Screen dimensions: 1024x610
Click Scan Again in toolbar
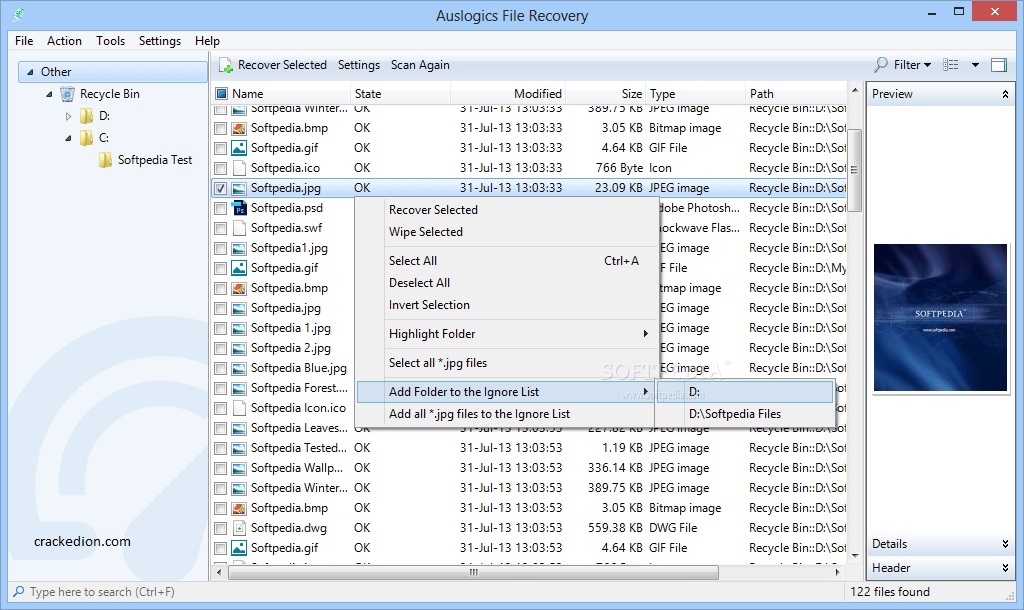coord(420,65)
